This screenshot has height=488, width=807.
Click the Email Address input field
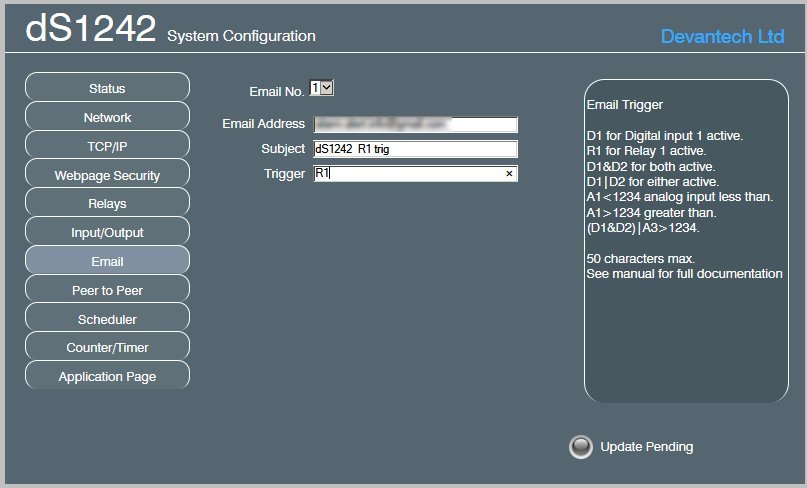[x=415, y=124]
